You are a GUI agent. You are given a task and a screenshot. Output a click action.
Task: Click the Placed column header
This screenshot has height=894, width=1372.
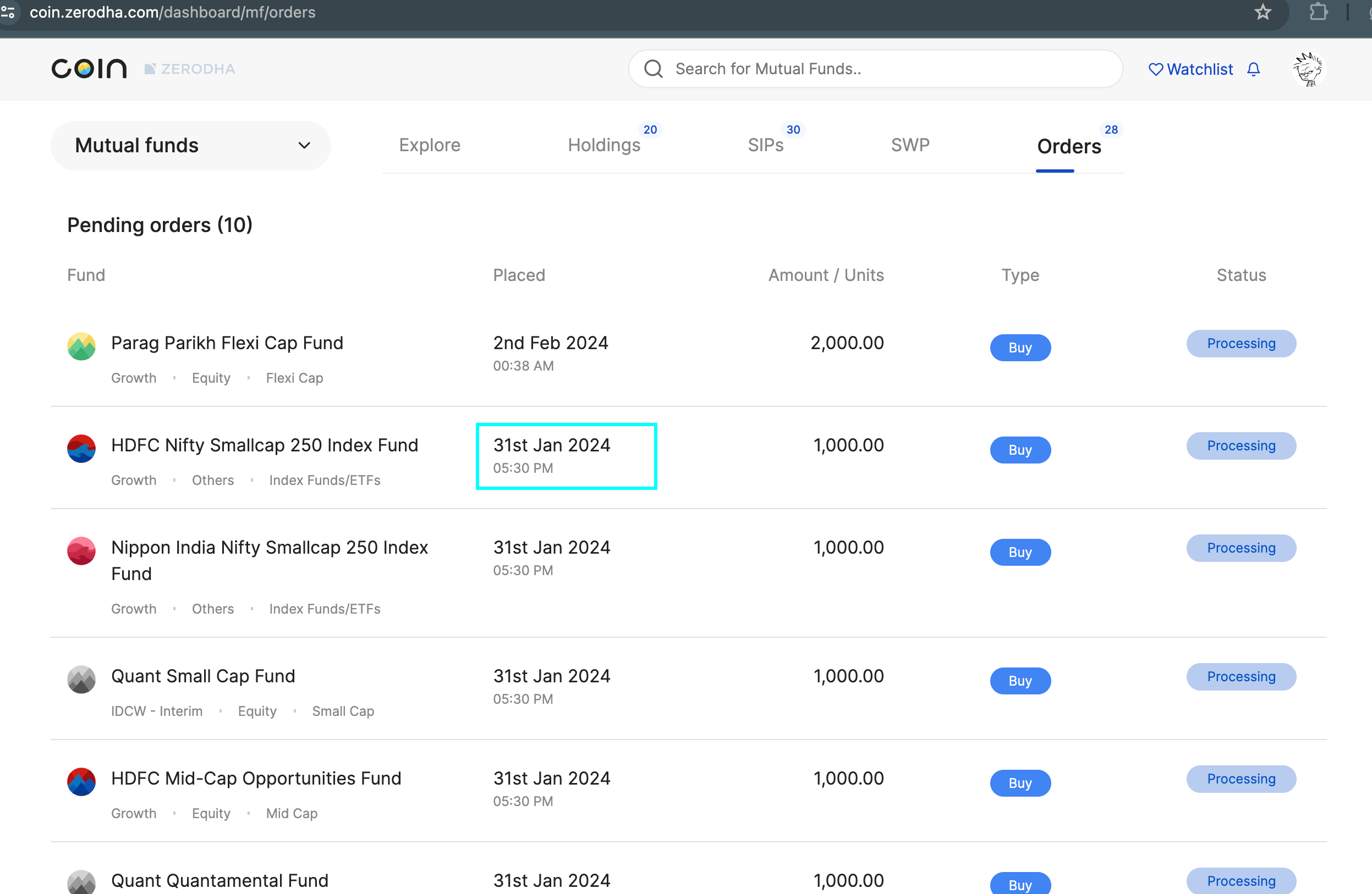coord(519,275)
